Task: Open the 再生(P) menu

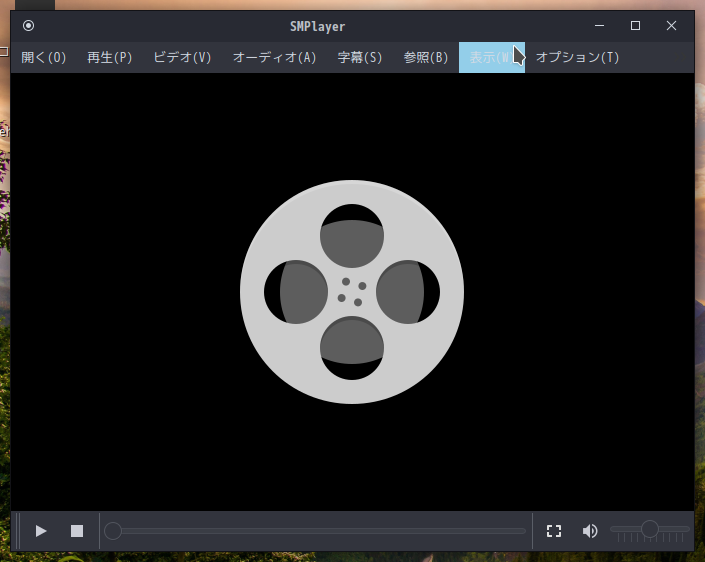Action: click(x=109, y=58)
